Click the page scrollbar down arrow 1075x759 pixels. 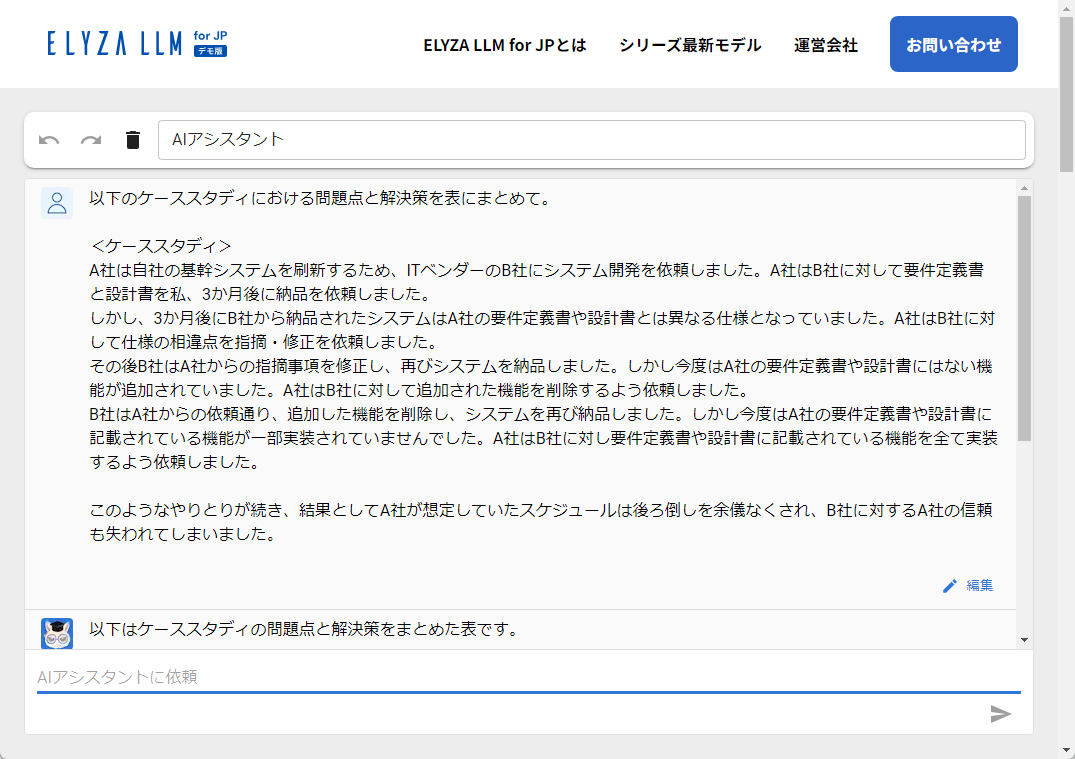(x=1066, y=748)
